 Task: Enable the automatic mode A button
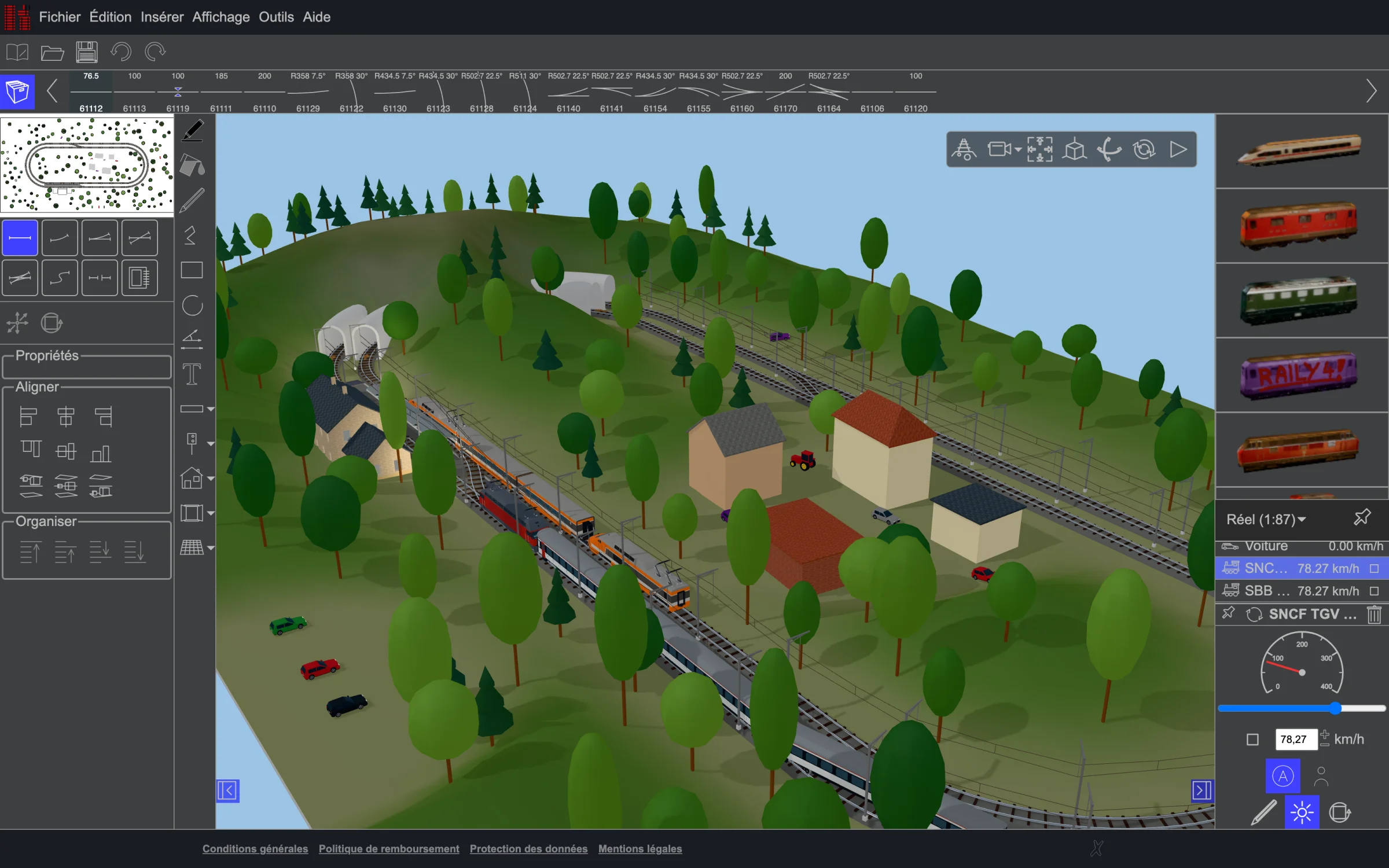[x=1283, y=776]
